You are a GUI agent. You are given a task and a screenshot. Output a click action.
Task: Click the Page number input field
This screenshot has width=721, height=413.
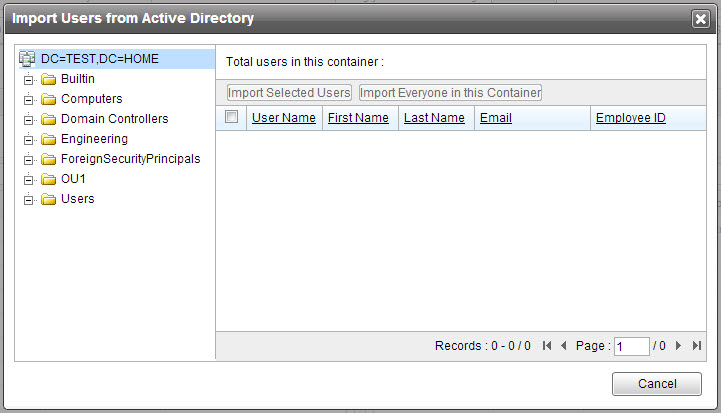point(631,346)
